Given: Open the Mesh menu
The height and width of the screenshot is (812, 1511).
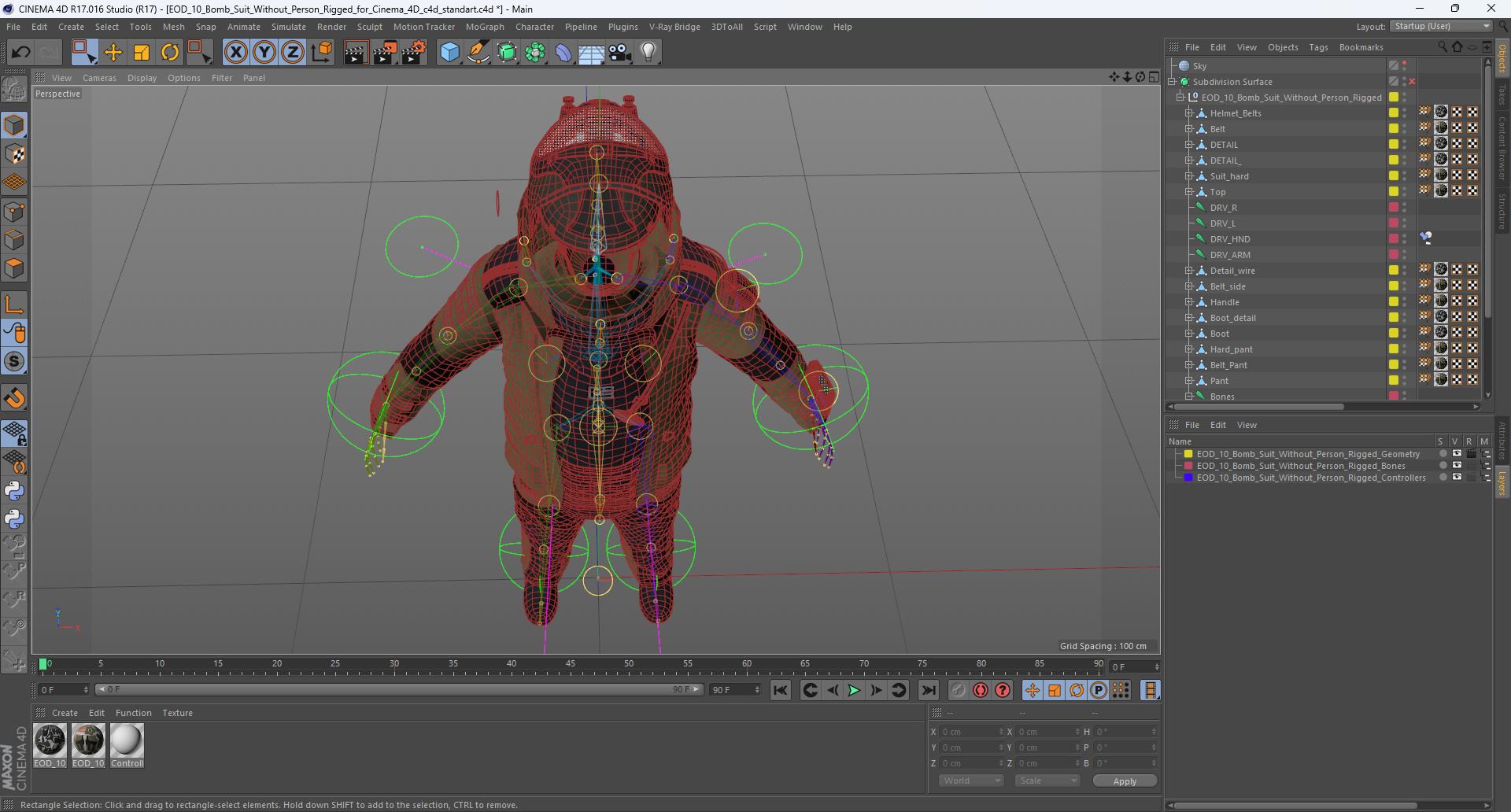Looking at the screenshot, I should [x=173, y=27].
